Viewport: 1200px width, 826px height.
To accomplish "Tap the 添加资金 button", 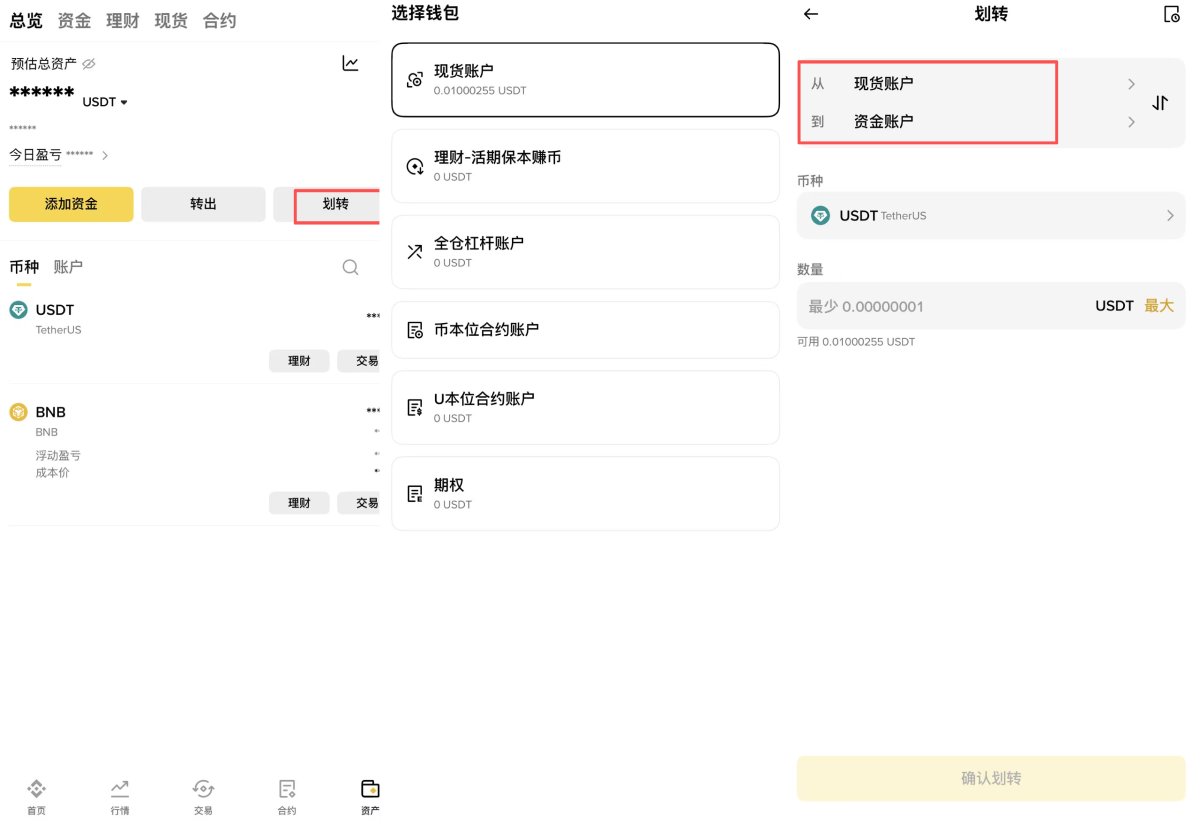I will click(70, 204).
